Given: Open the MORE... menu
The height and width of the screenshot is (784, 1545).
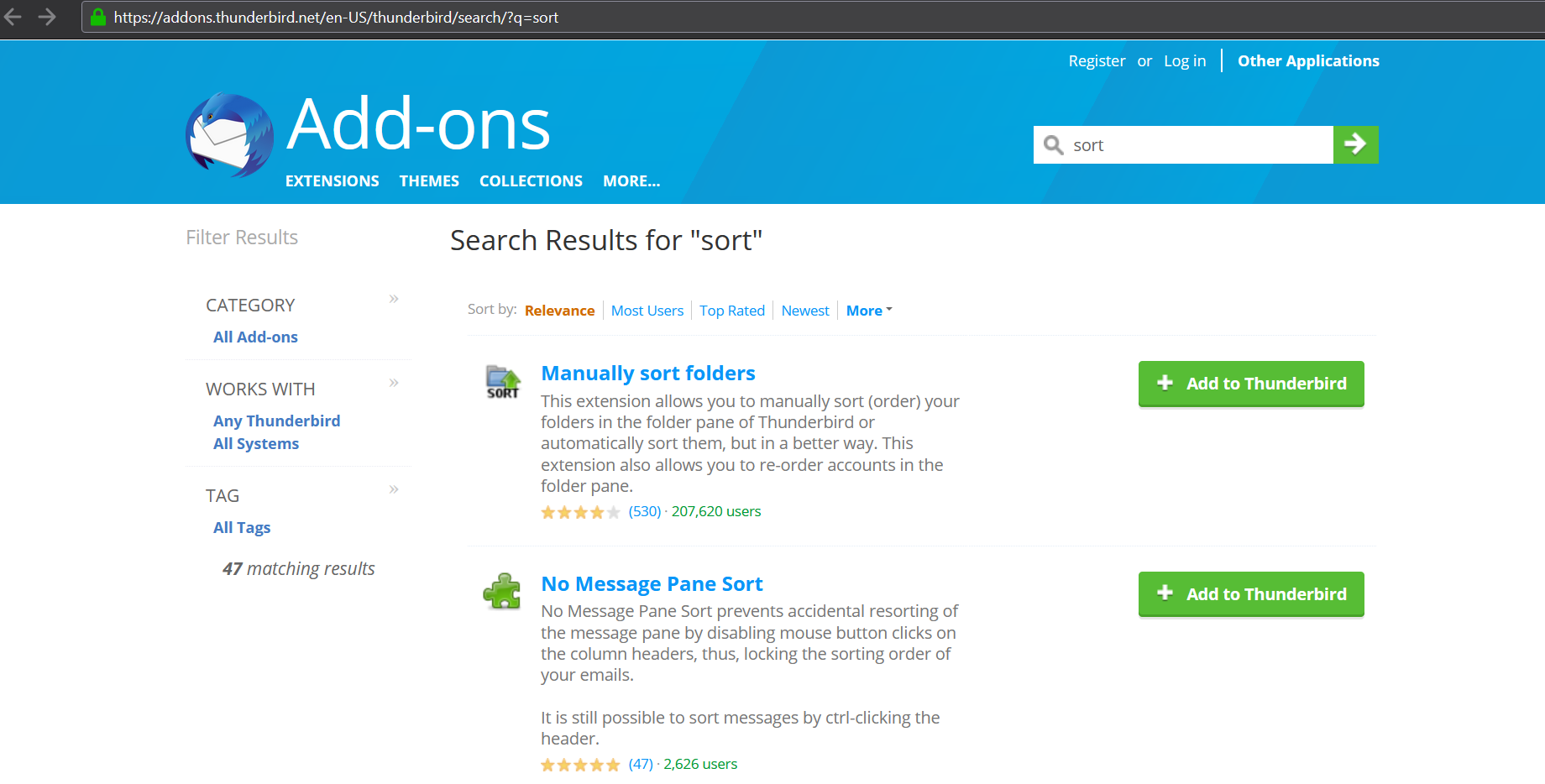Looking at the screenshot, I should coord(631,180).
